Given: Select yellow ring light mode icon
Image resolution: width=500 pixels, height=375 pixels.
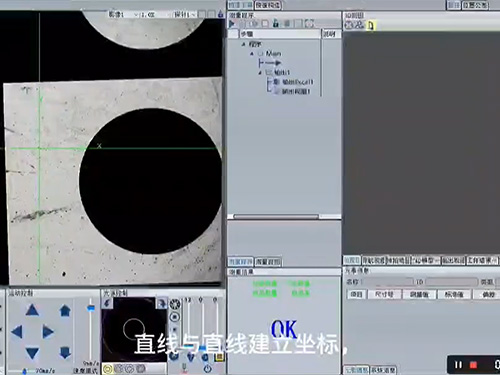Looking at the screenshot, I should 107,369.
